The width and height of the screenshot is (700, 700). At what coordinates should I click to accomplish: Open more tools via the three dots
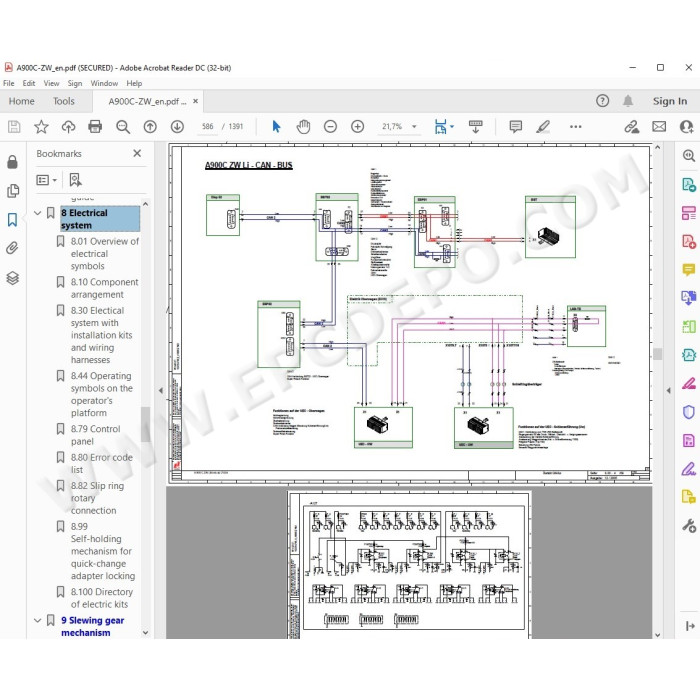tap(575, 127)
